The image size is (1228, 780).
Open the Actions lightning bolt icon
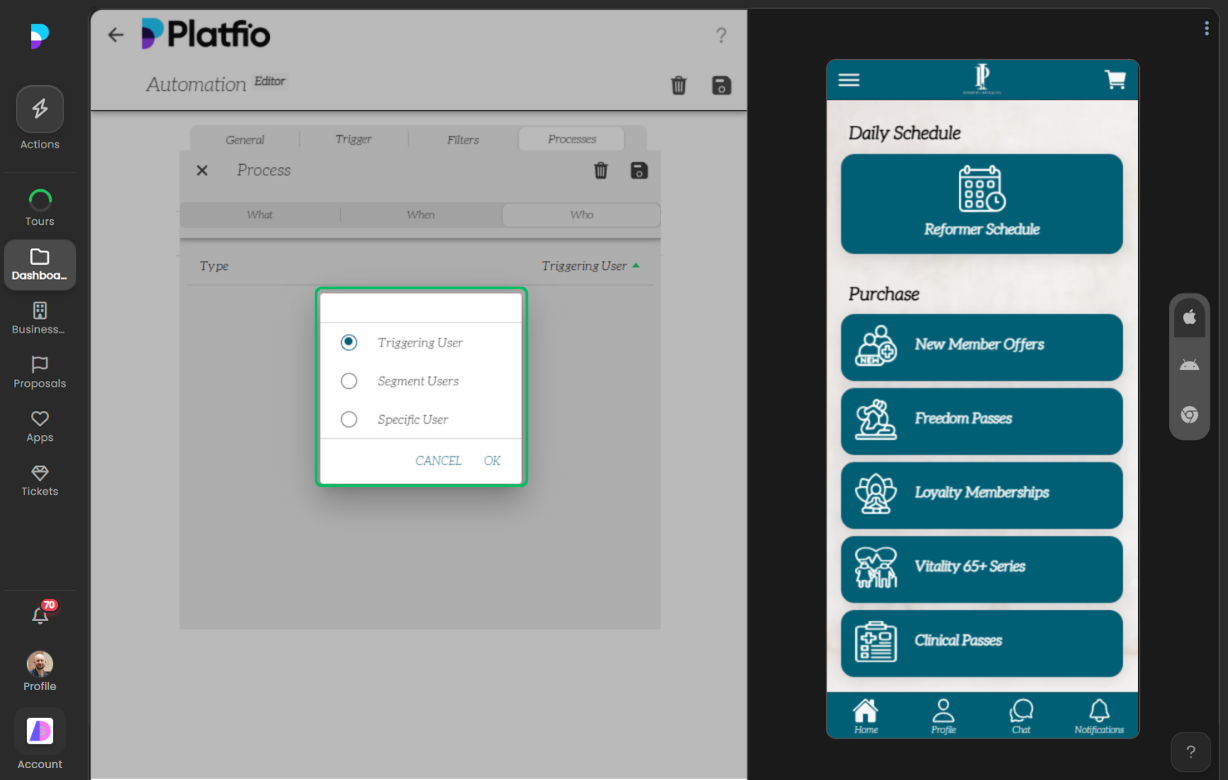[x=40, y=110]
